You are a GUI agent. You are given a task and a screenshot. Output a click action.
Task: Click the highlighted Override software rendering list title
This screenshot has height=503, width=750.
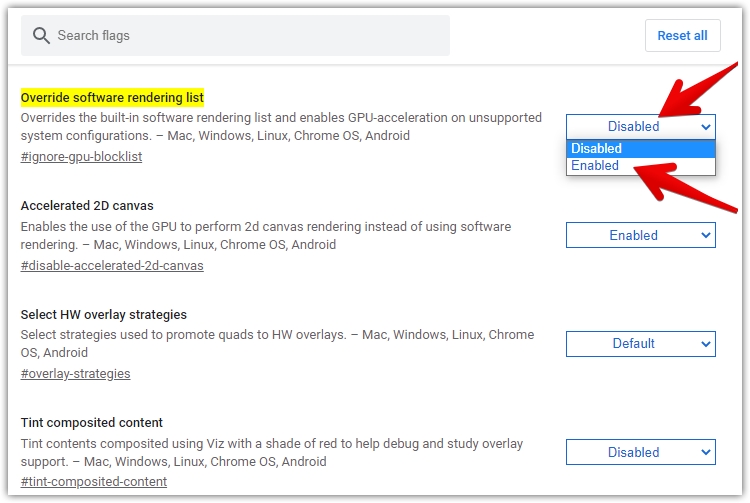(112, 98)
